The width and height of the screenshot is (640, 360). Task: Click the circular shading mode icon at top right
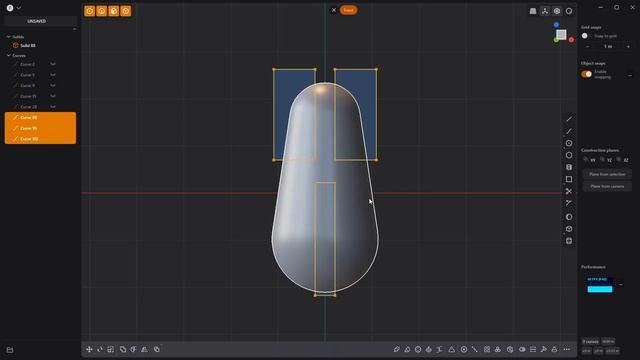point(569,11)
